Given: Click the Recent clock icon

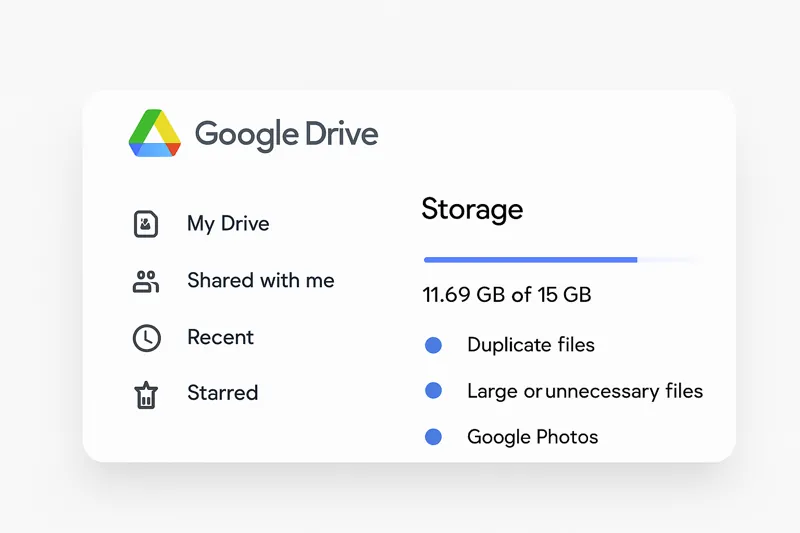Looking at the screenshot, I should click(x=146, y=338).
